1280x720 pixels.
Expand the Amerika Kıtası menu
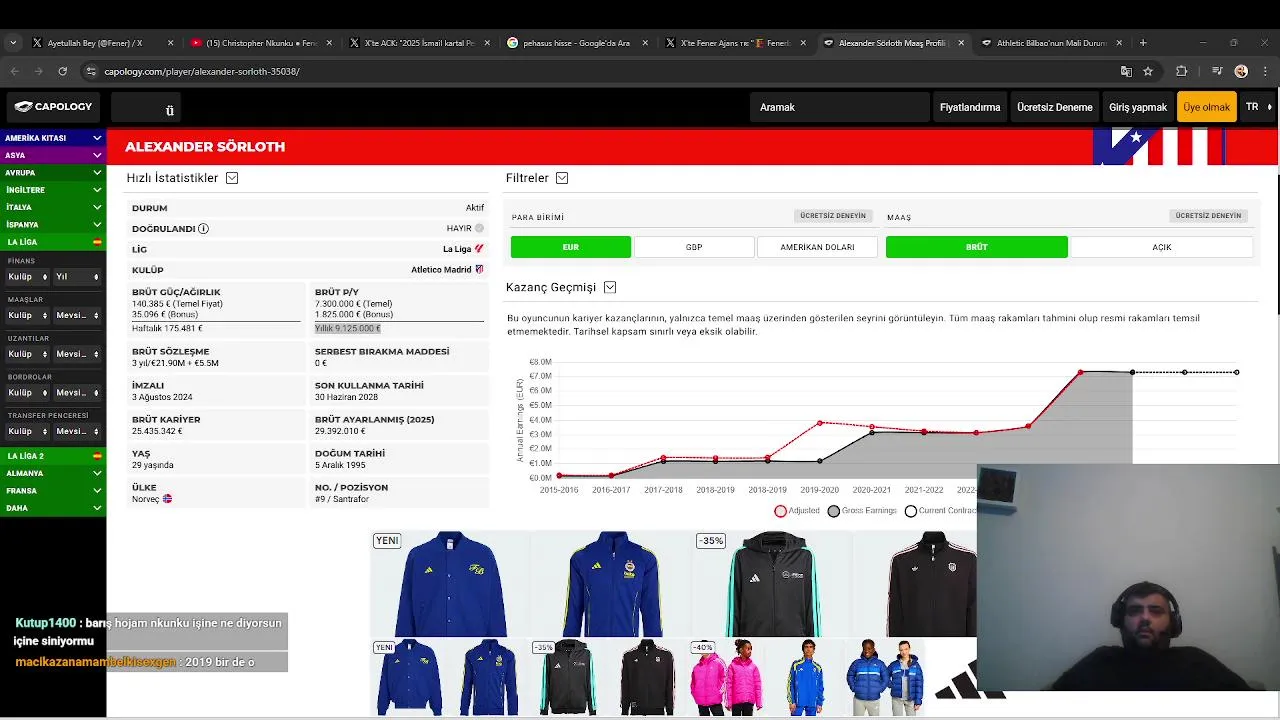coord(53,138)
